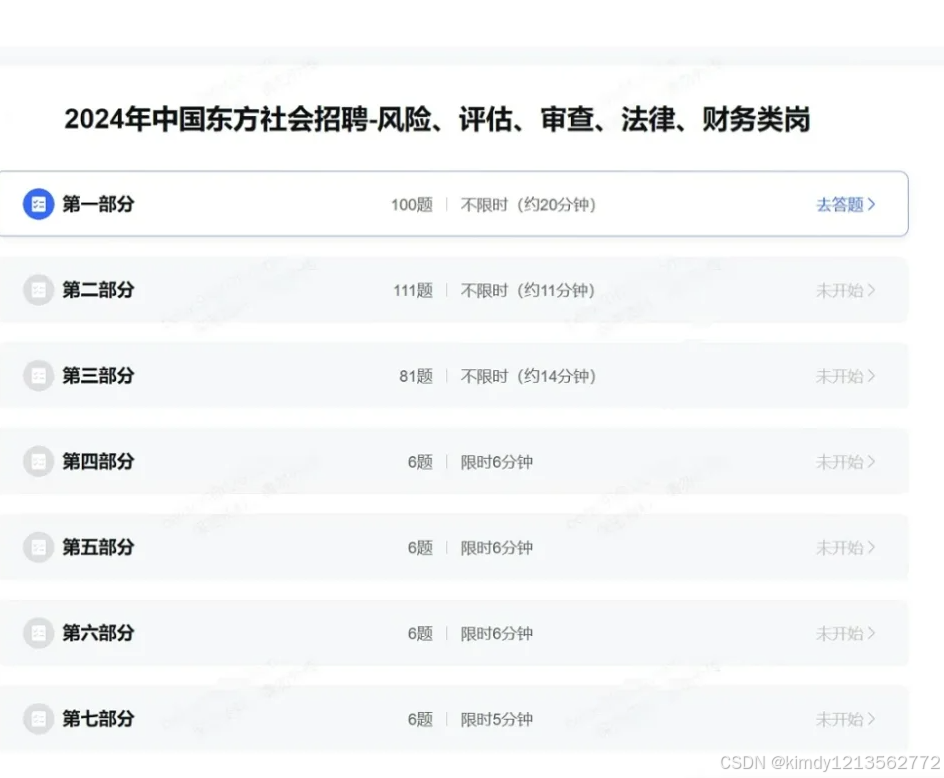Click the blue icon beside 第一部分
This screenshot has height=778, width=944.
click(x=39, y=204)
